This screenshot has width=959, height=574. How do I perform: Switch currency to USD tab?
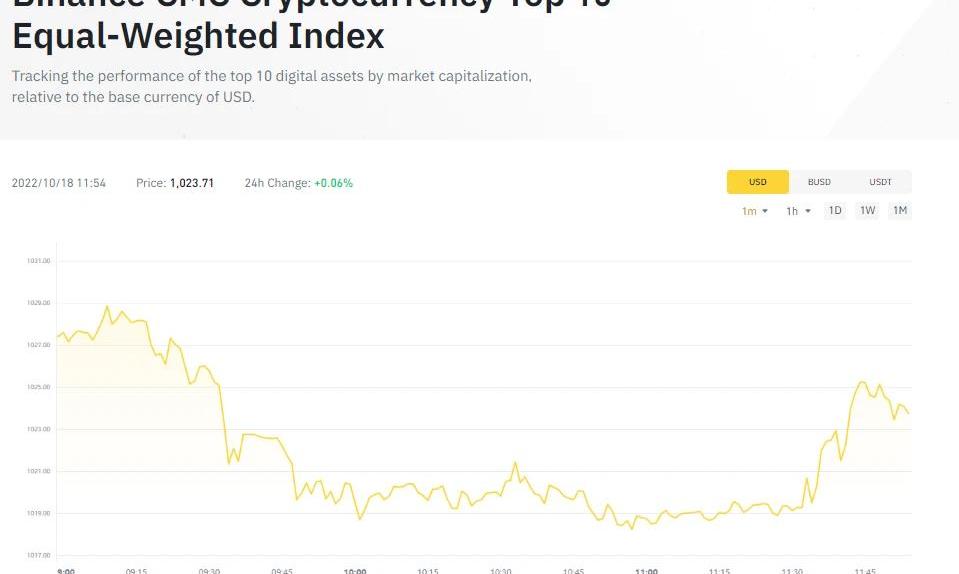point(757,182)
